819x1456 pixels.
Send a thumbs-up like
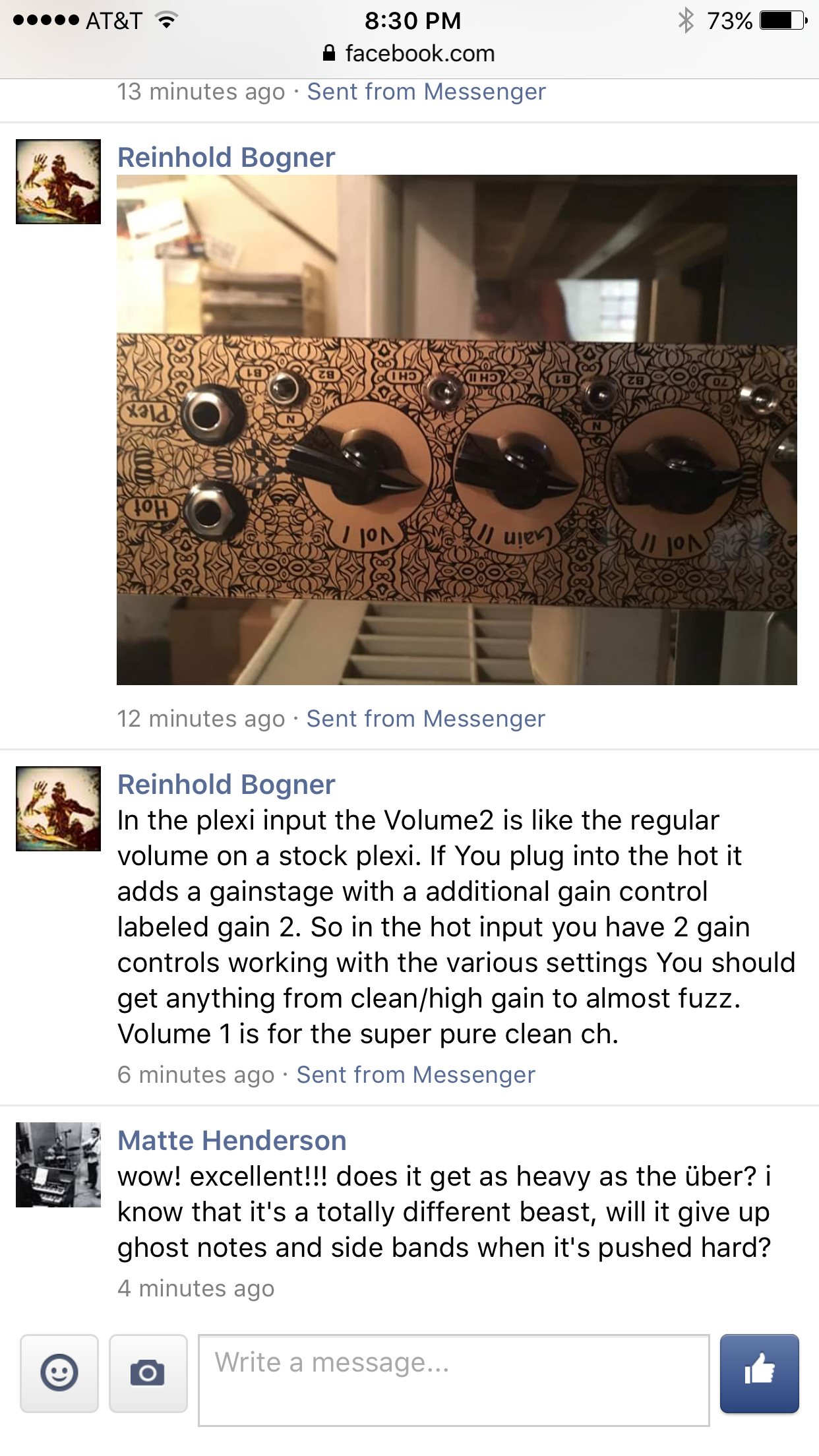click(759, 1374)
